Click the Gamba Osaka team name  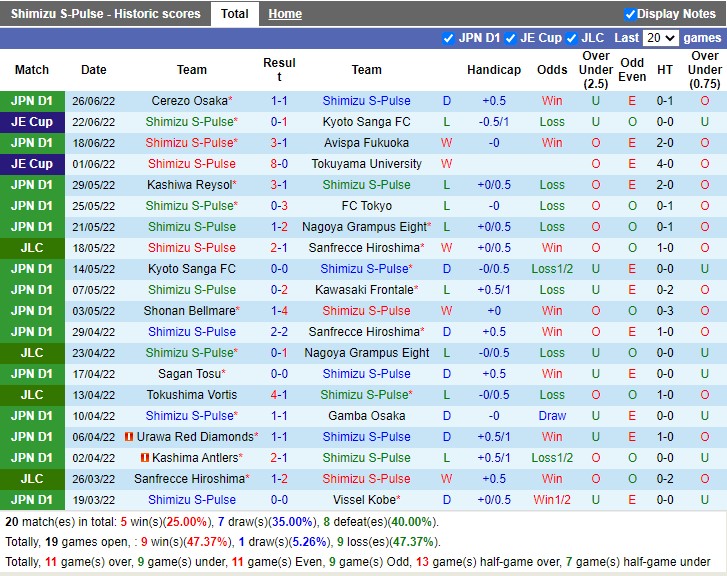coord(366,416)
